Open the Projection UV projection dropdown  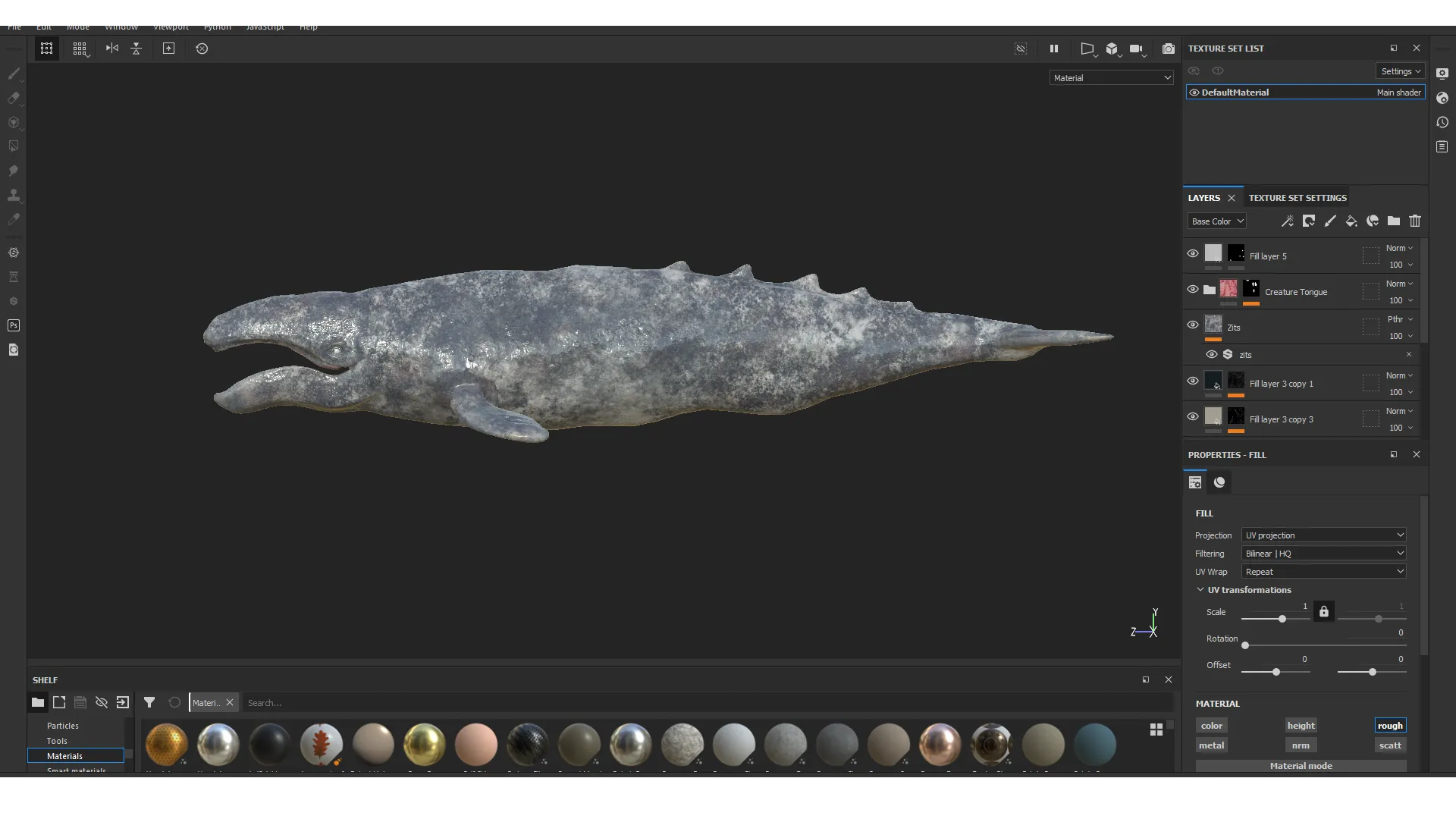click(1324, 535)
